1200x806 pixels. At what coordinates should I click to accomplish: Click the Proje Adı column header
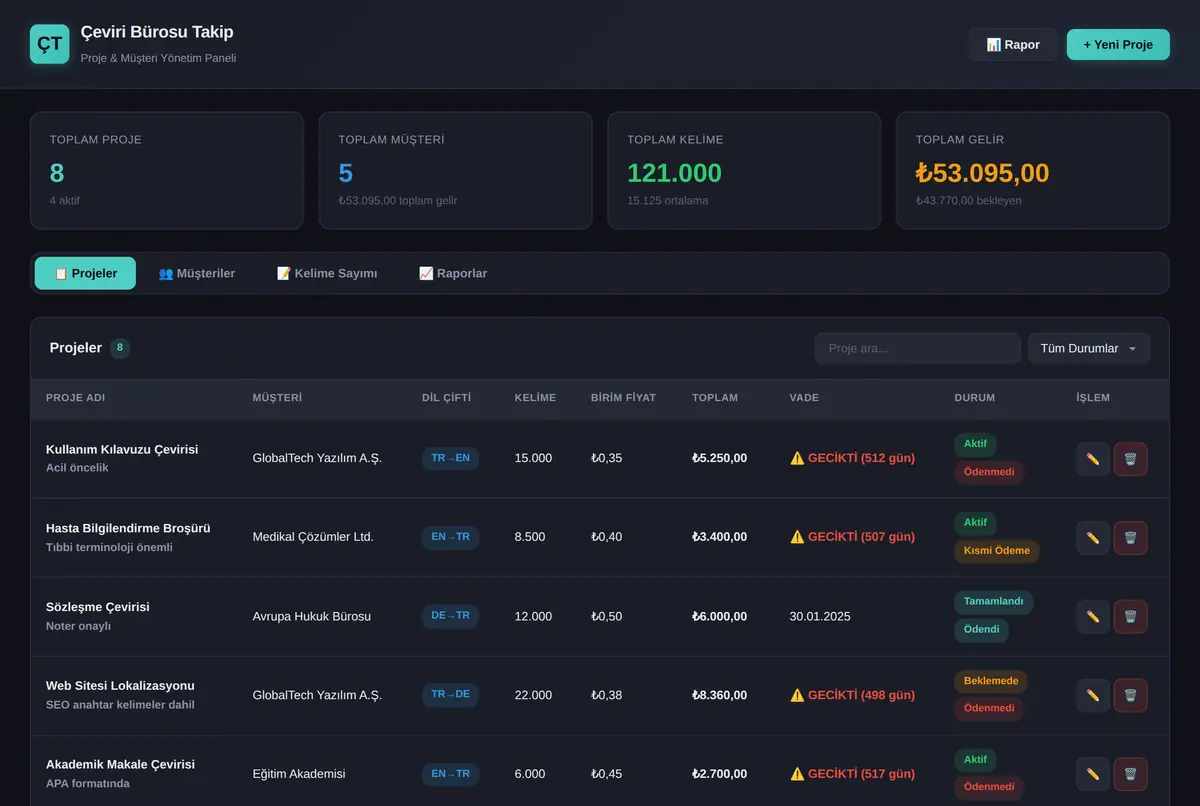coord(75,398)
